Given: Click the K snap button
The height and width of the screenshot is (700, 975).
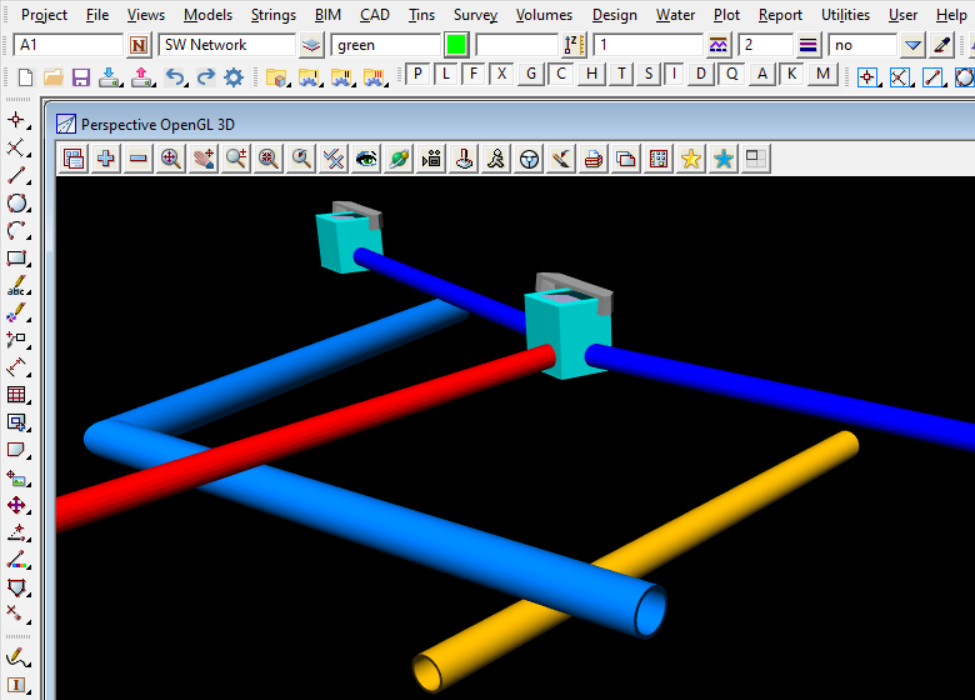Looking at the screenshot, I should coord(792,74).
